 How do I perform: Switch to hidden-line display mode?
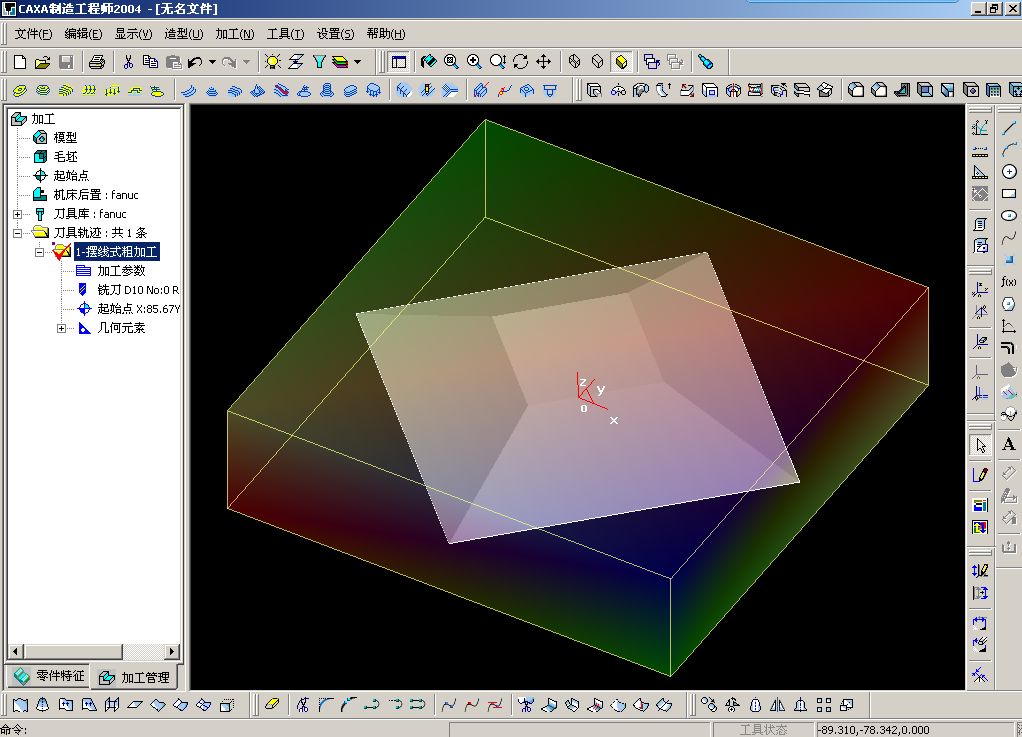point(598,62)
